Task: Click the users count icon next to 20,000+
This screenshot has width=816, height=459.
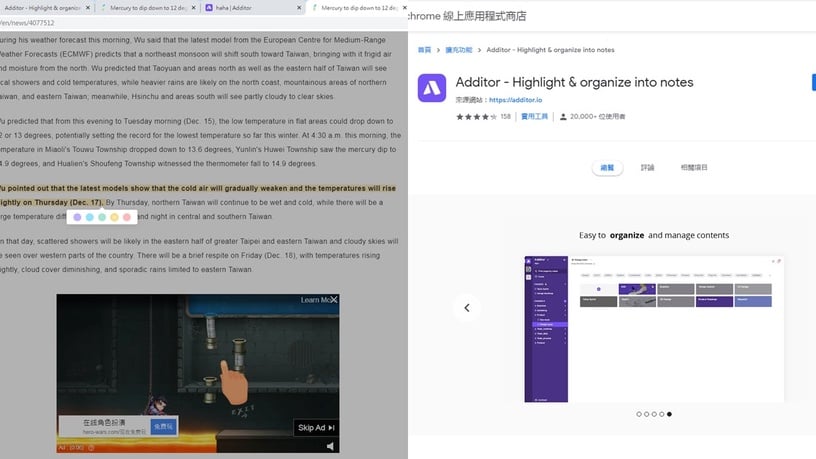Action: pos(563,117)
